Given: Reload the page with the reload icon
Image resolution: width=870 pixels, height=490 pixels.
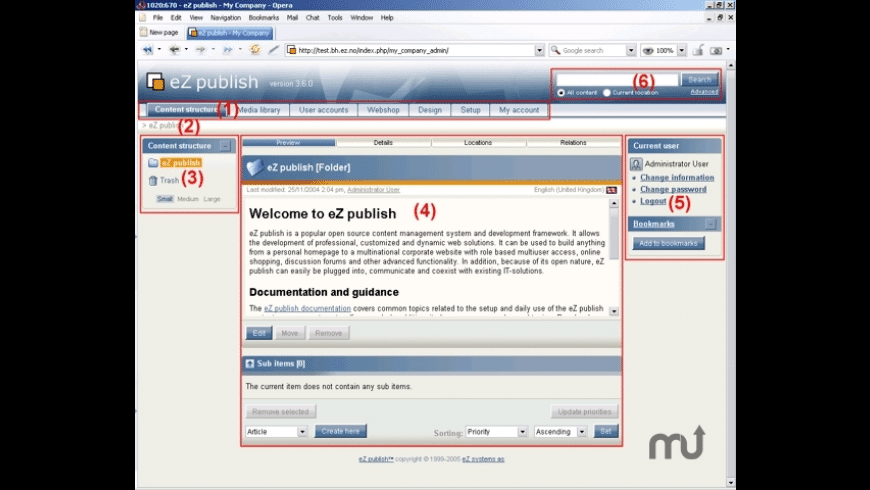Looking at the screenshot, I should pos(255,49).
